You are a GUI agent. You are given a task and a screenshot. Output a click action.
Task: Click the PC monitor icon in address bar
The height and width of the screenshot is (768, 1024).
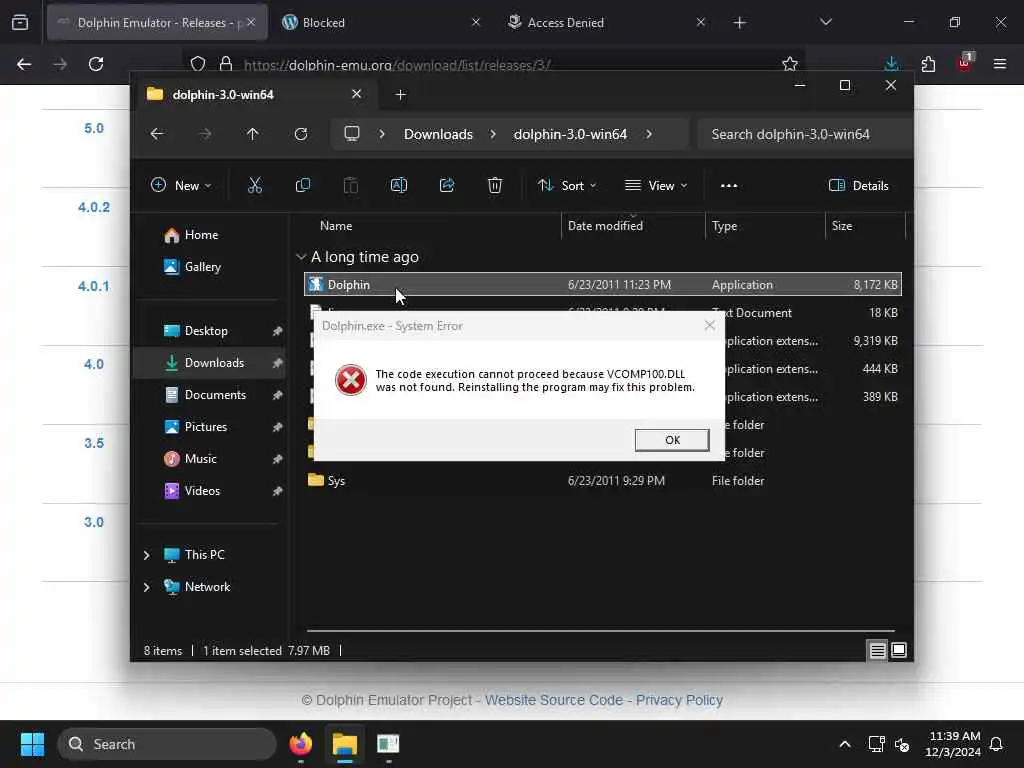click(x=352, y=134)
